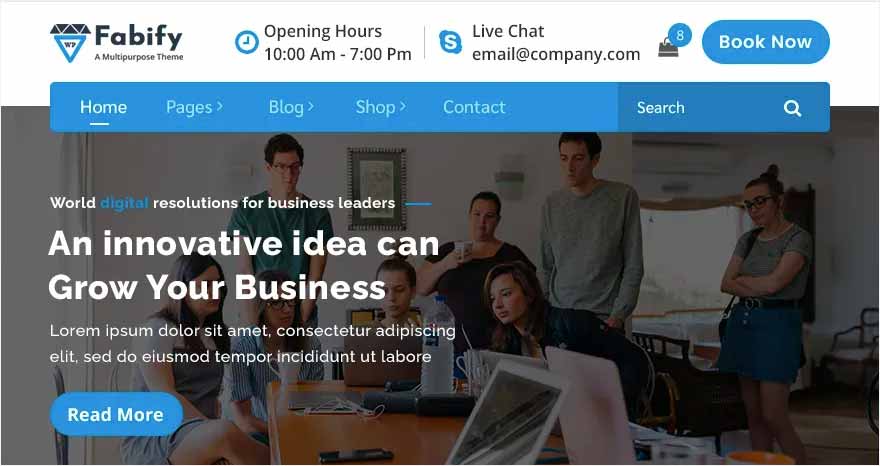This screenshot has width=880, height=466.
Task: Open the Contact menu item
Action: click(x=474, y=107)
